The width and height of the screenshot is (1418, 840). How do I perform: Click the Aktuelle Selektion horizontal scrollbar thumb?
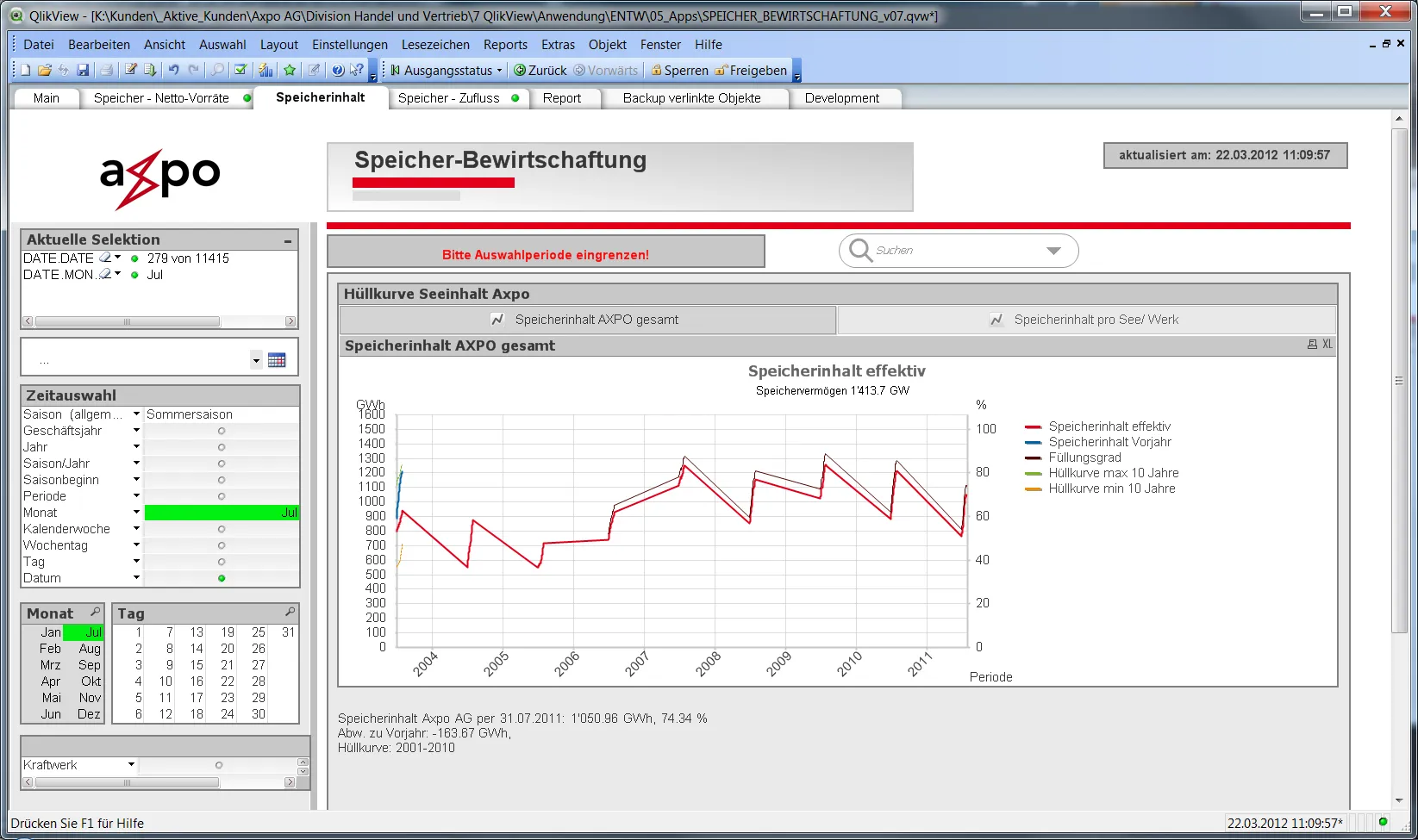[x=128, y=321]
